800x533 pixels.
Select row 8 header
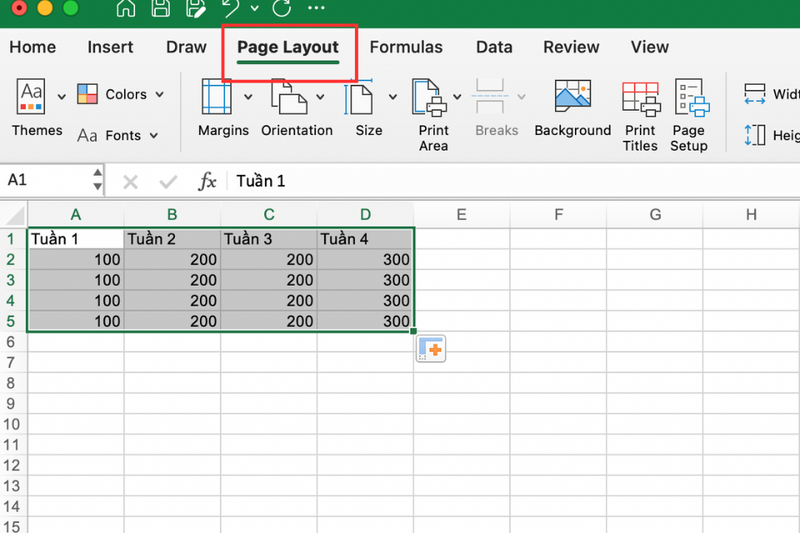click(x=13, y=383)
